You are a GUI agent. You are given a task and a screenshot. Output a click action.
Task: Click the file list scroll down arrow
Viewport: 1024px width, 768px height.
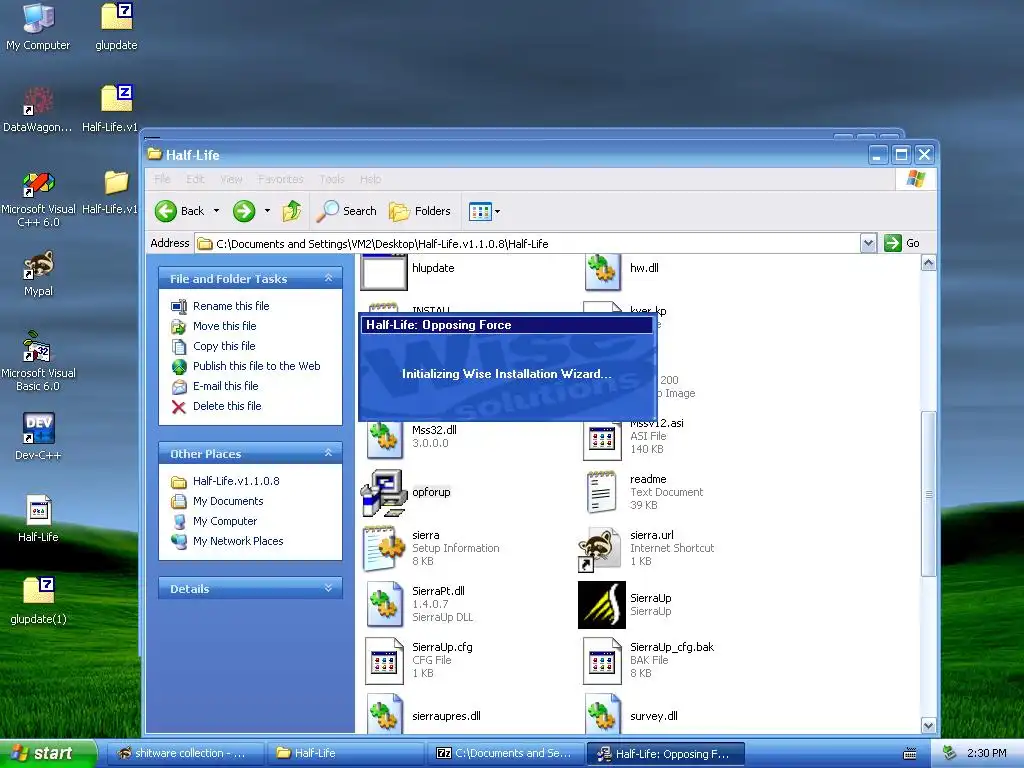[x=928, y=725]
